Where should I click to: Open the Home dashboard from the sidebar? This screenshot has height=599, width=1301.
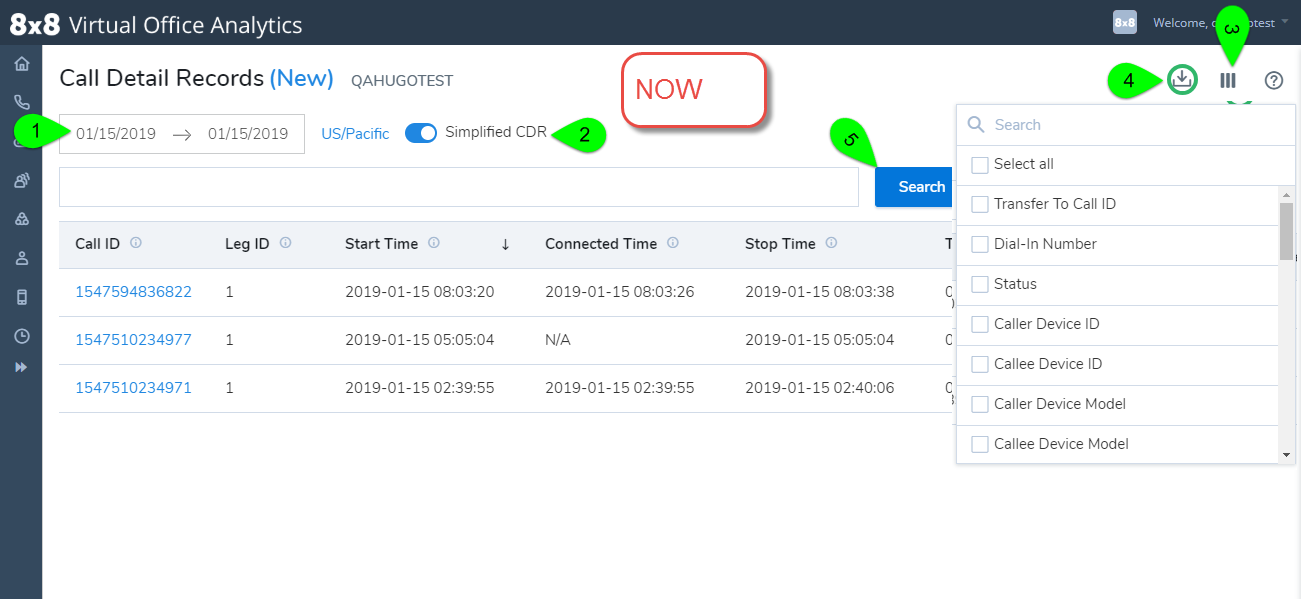[20, 62]
